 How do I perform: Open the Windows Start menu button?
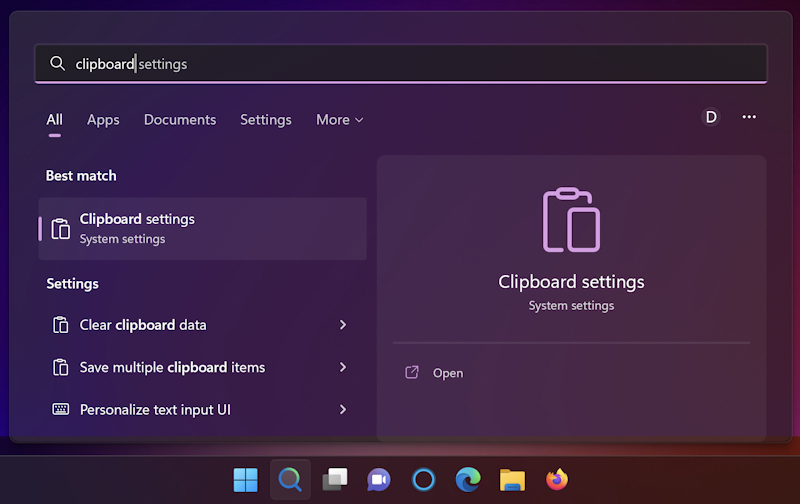[245, 480]
